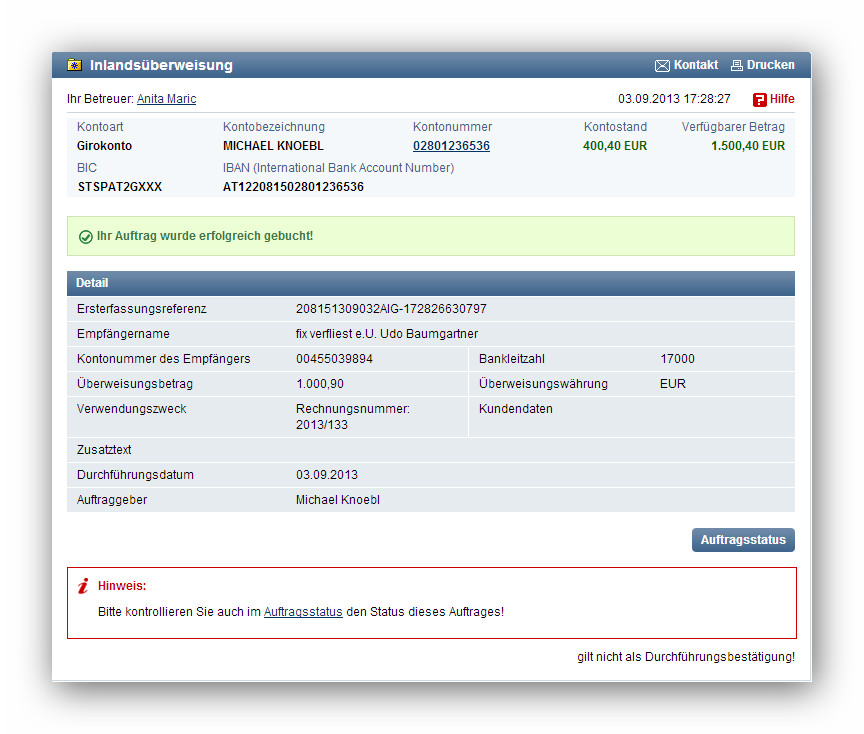Open the Drucken link in header
Screen dimensions: 864x734
[770, 65]
